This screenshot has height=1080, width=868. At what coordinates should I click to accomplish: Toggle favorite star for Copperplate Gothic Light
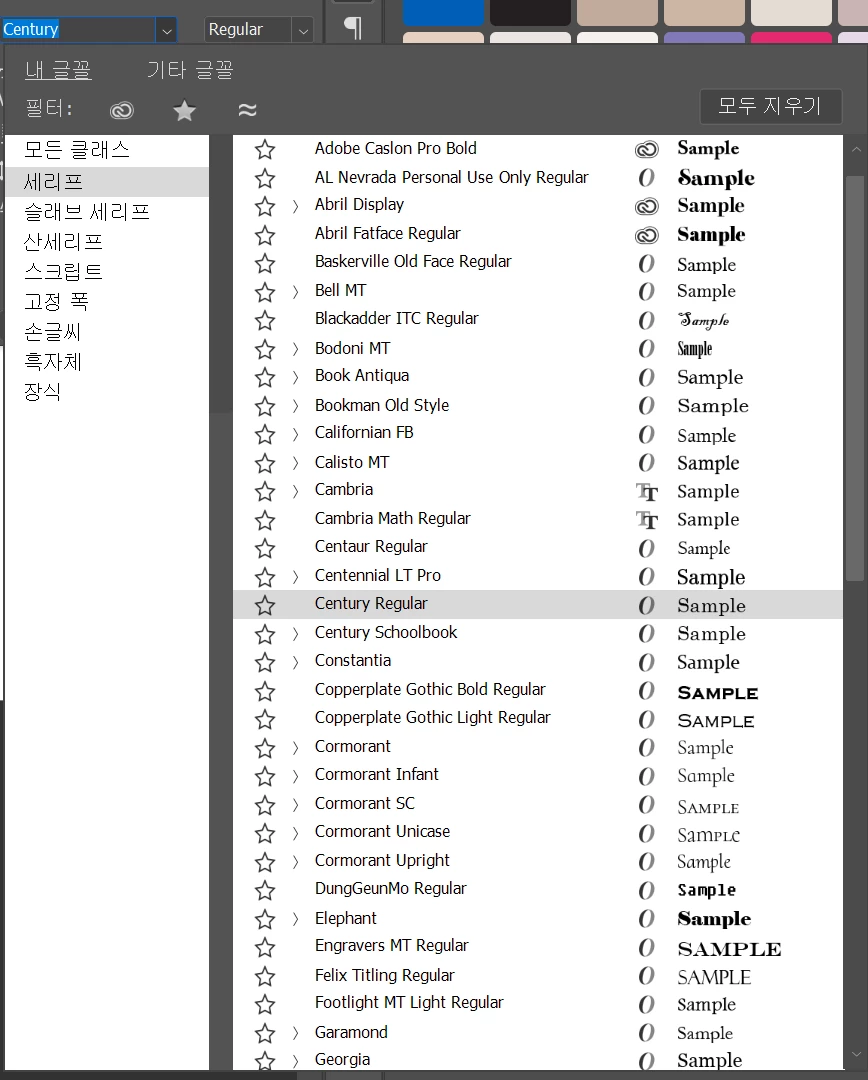[265, 720]
